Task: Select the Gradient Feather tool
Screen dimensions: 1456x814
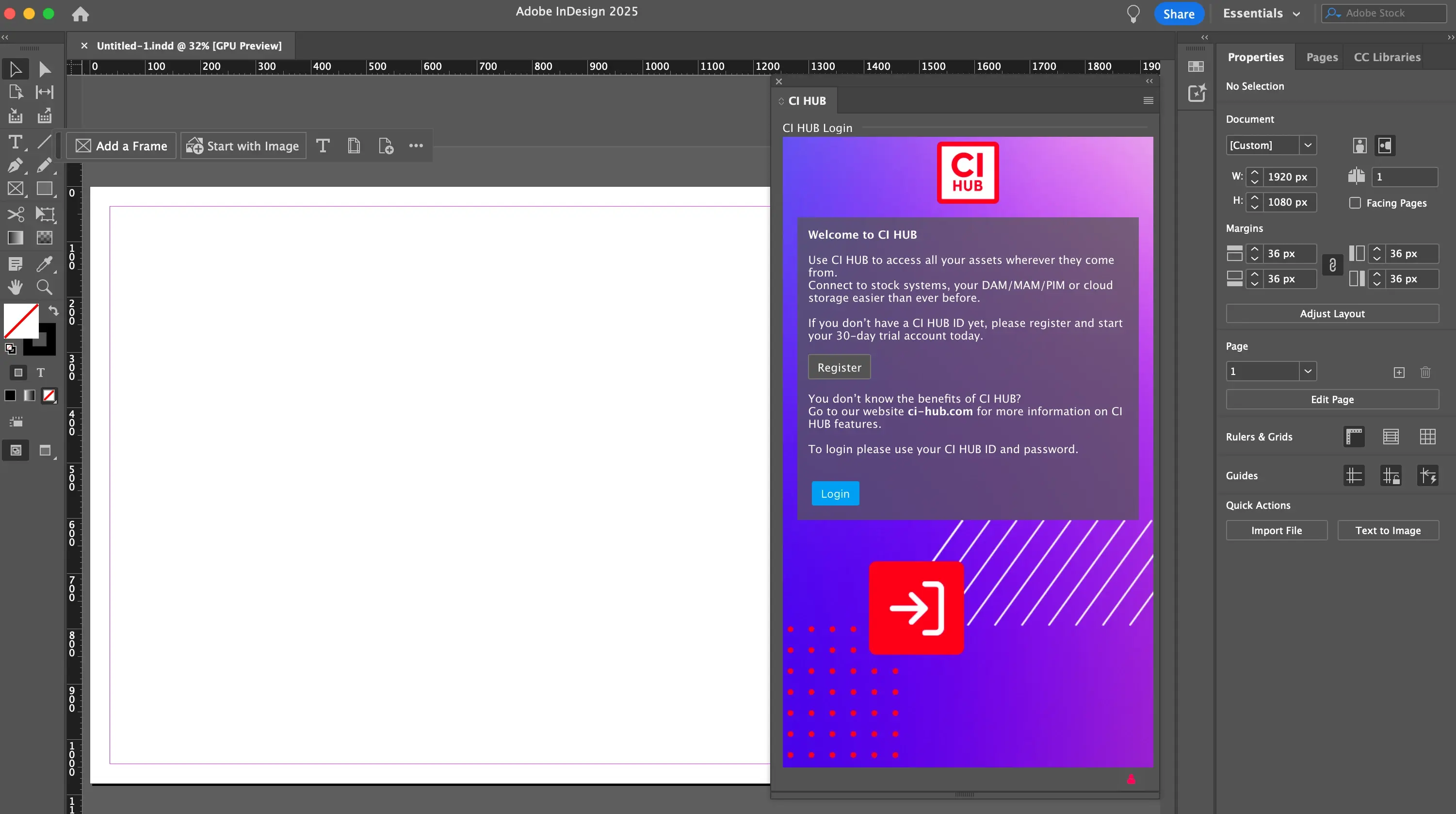Action: click(45, 238)
